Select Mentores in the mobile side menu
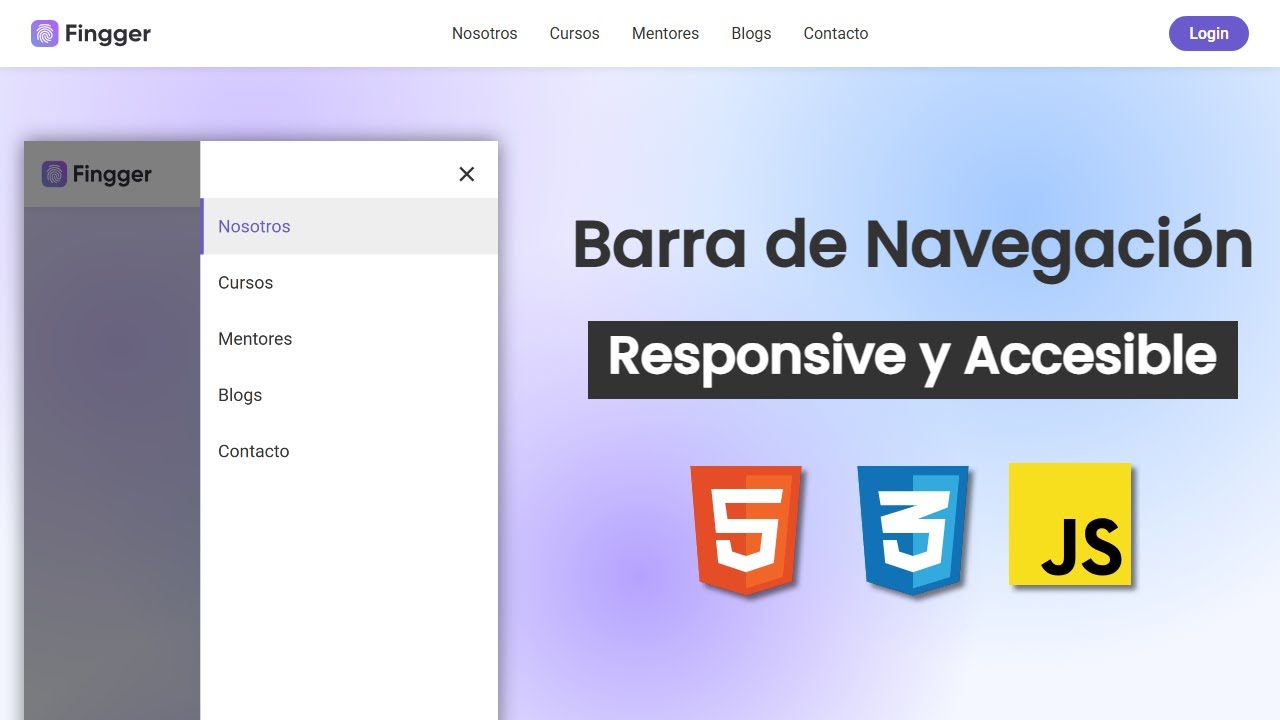 click(349, 338)
